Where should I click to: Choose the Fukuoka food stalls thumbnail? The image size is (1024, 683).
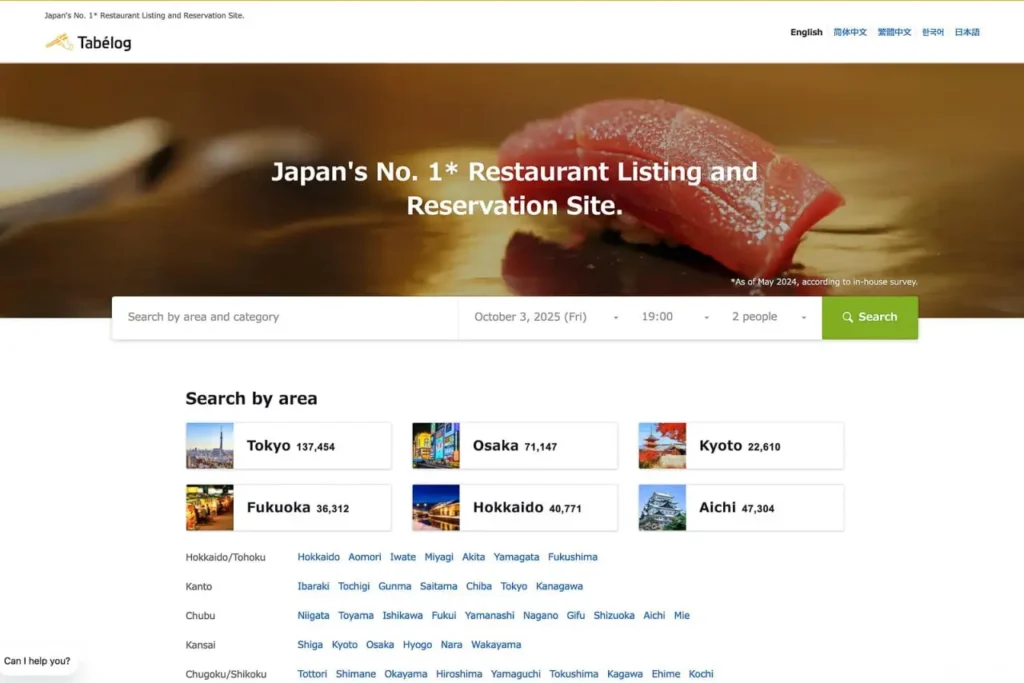point(210,508)
